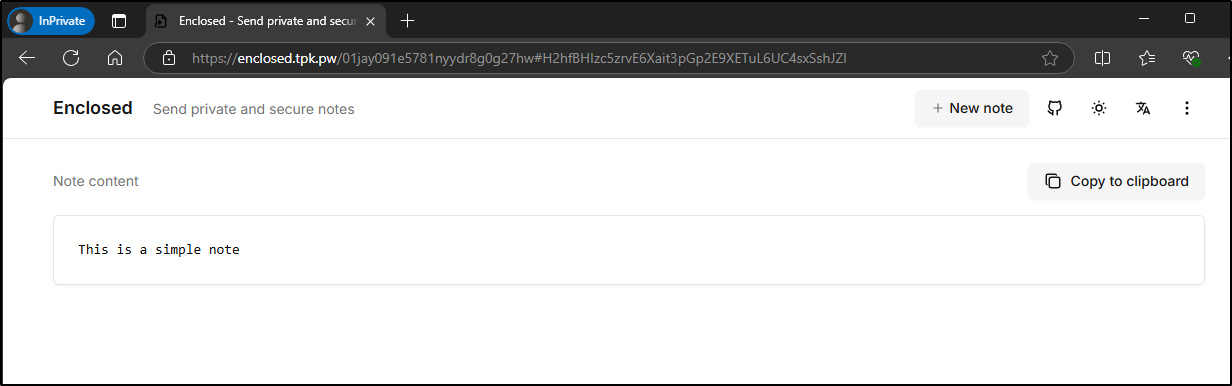Click the New note button
The height and width of the screenshot is (386, 1232).
(x=972, y=108)
